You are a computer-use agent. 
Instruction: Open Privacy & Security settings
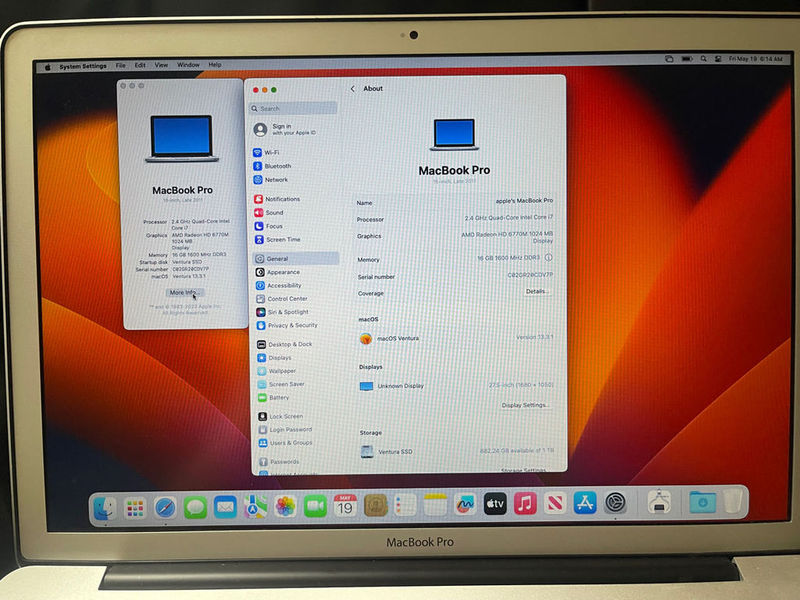[x=287, y=325]
